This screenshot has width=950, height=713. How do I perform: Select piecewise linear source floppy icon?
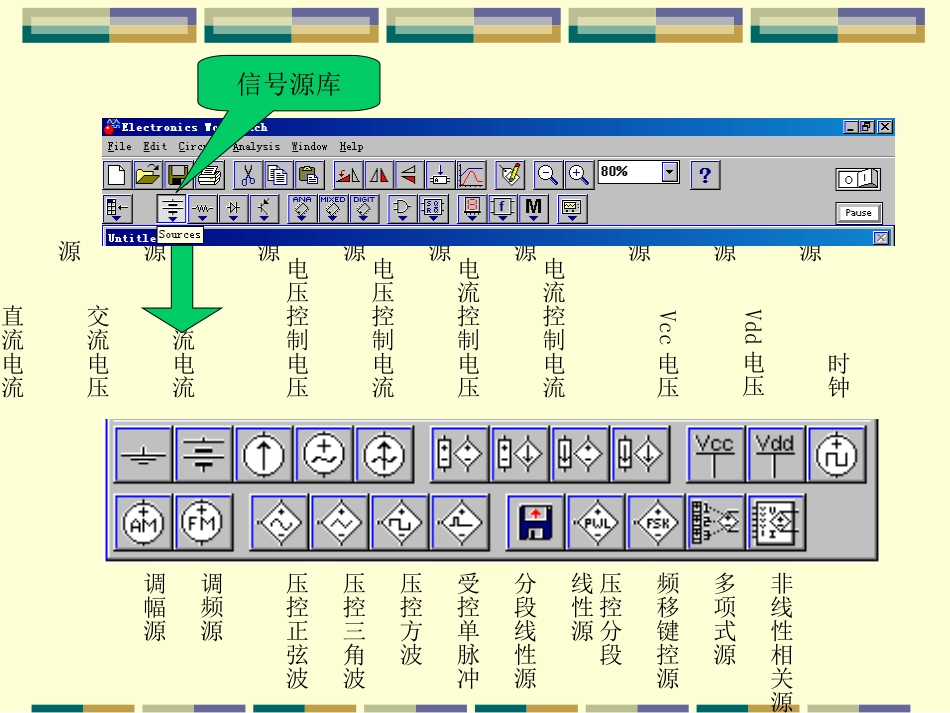(x=535, y=522)
